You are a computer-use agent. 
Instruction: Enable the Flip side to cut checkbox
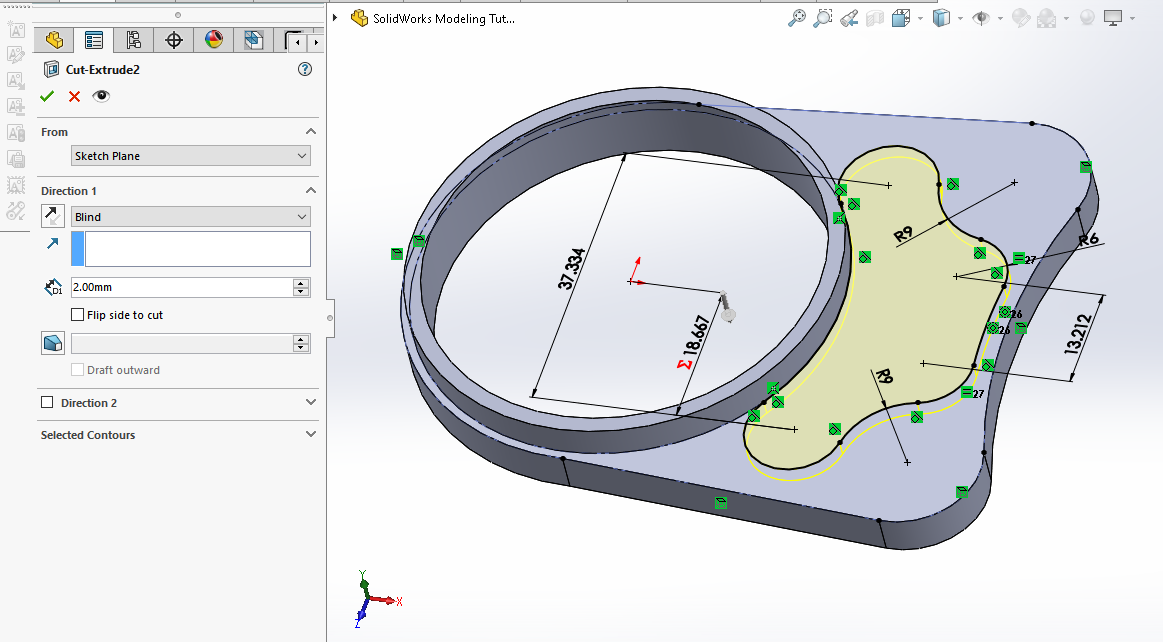tap(78, 315)
